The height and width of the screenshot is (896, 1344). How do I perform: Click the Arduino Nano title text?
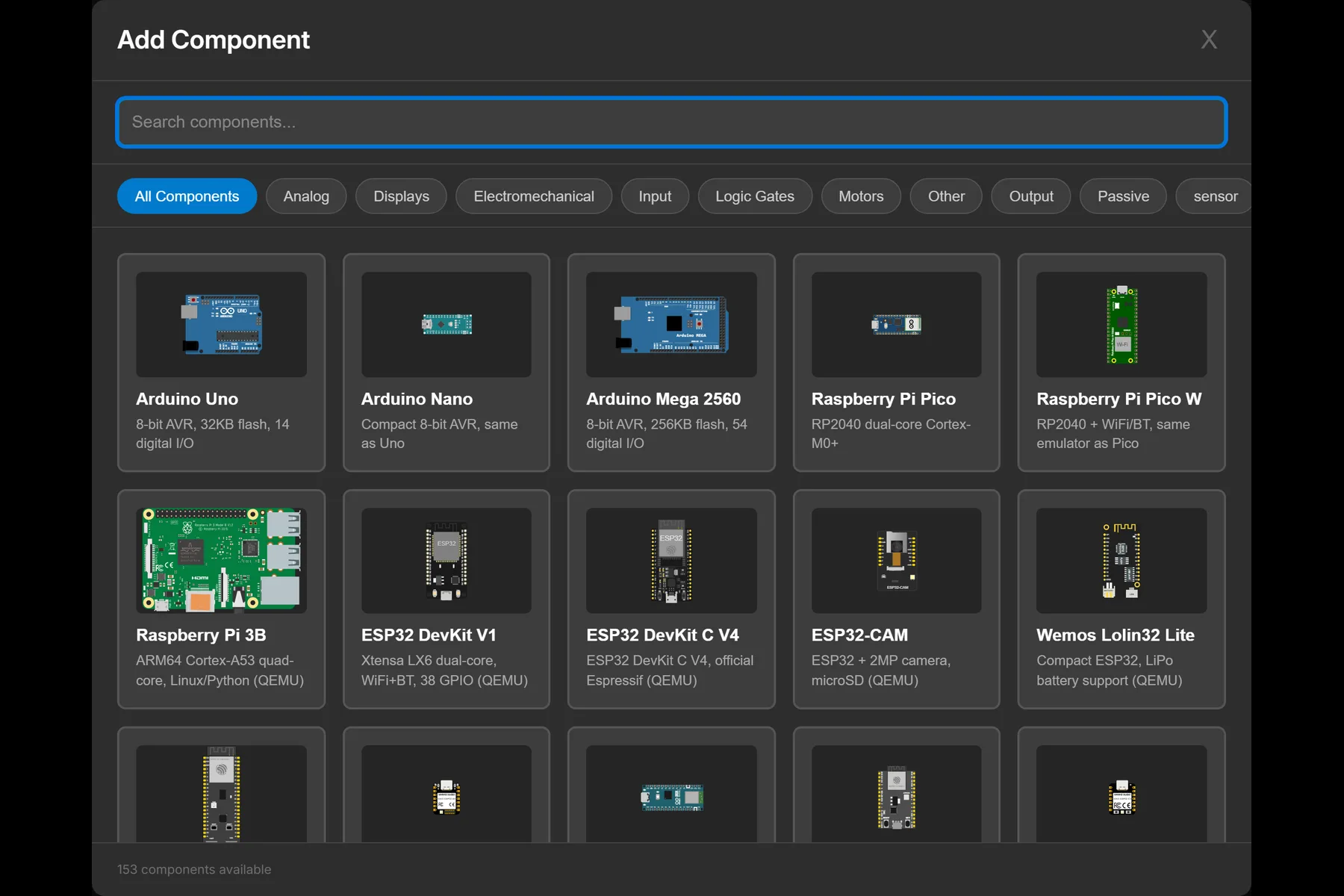[417, 399]
